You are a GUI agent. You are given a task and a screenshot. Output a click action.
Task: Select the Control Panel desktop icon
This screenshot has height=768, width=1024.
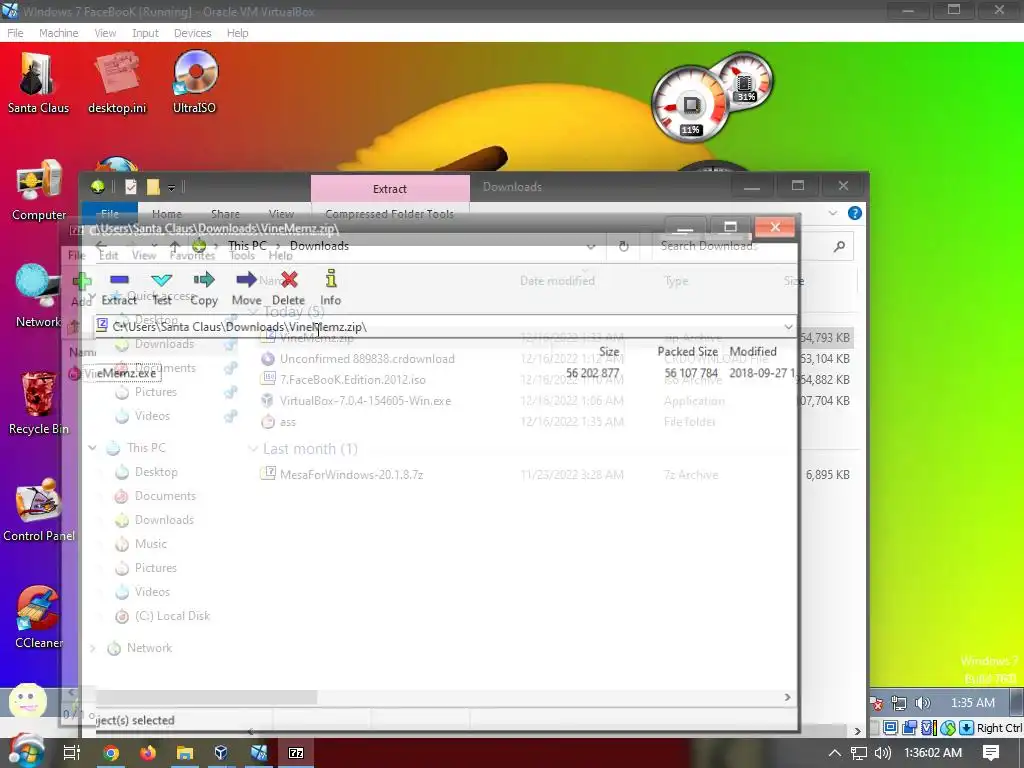[x=39, y=511]
